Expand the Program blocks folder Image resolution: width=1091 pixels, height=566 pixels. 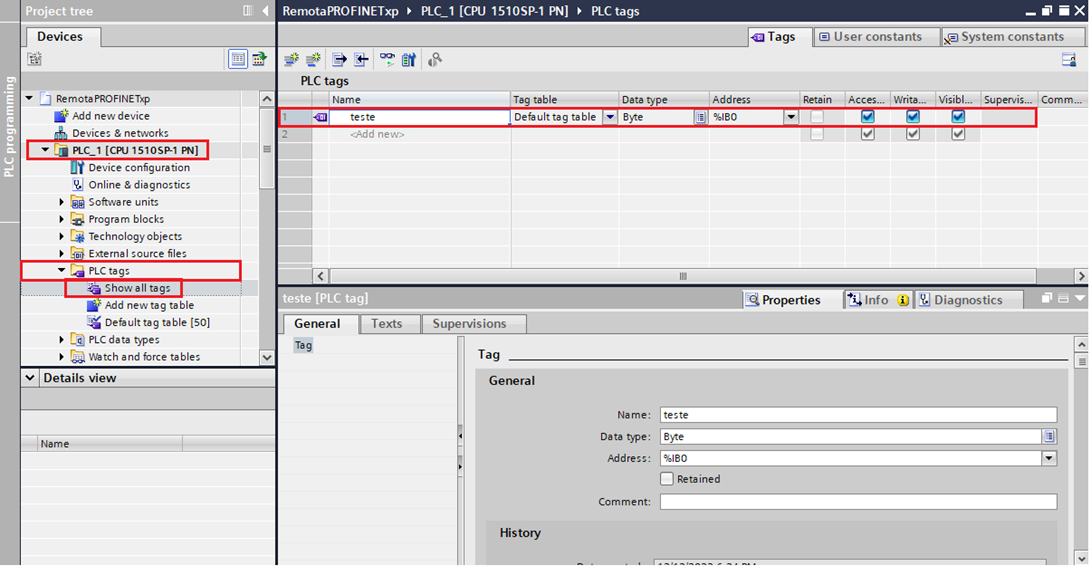62,220
